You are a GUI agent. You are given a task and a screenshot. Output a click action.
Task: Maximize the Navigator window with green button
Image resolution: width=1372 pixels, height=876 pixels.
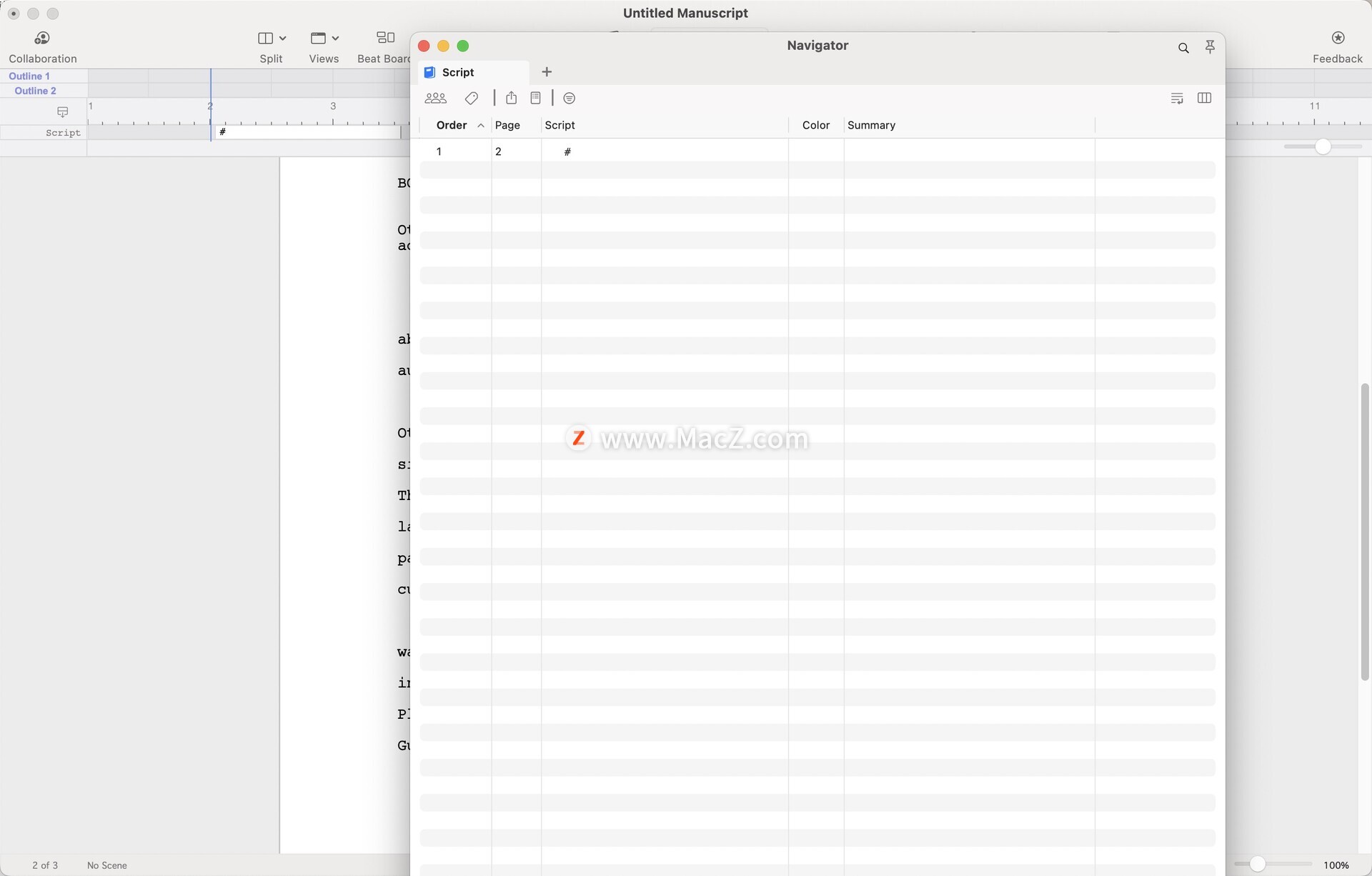click(x=463, y=46)
